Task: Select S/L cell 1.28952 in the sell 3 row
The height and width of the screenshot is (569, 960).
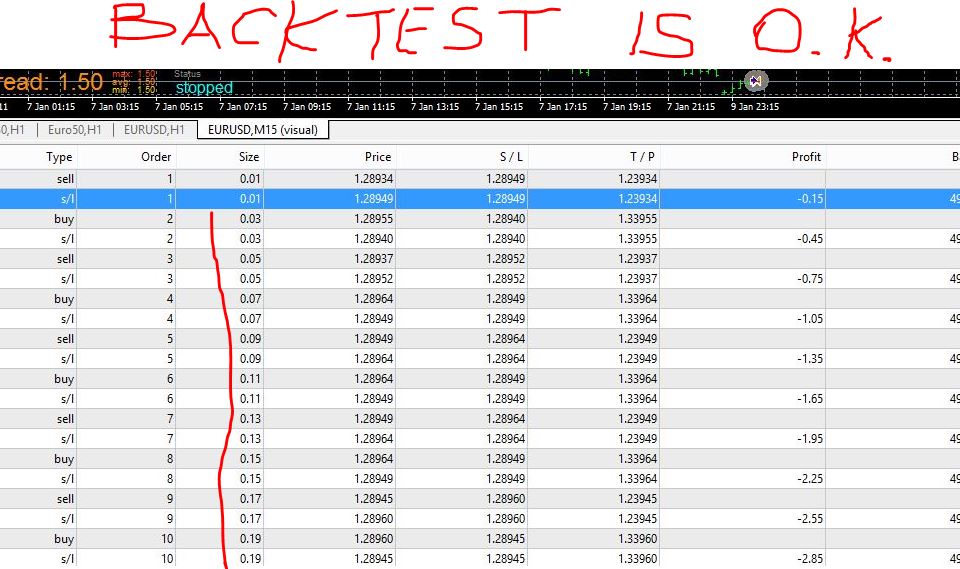Action: pyautogui.click(x=506, y=258)
